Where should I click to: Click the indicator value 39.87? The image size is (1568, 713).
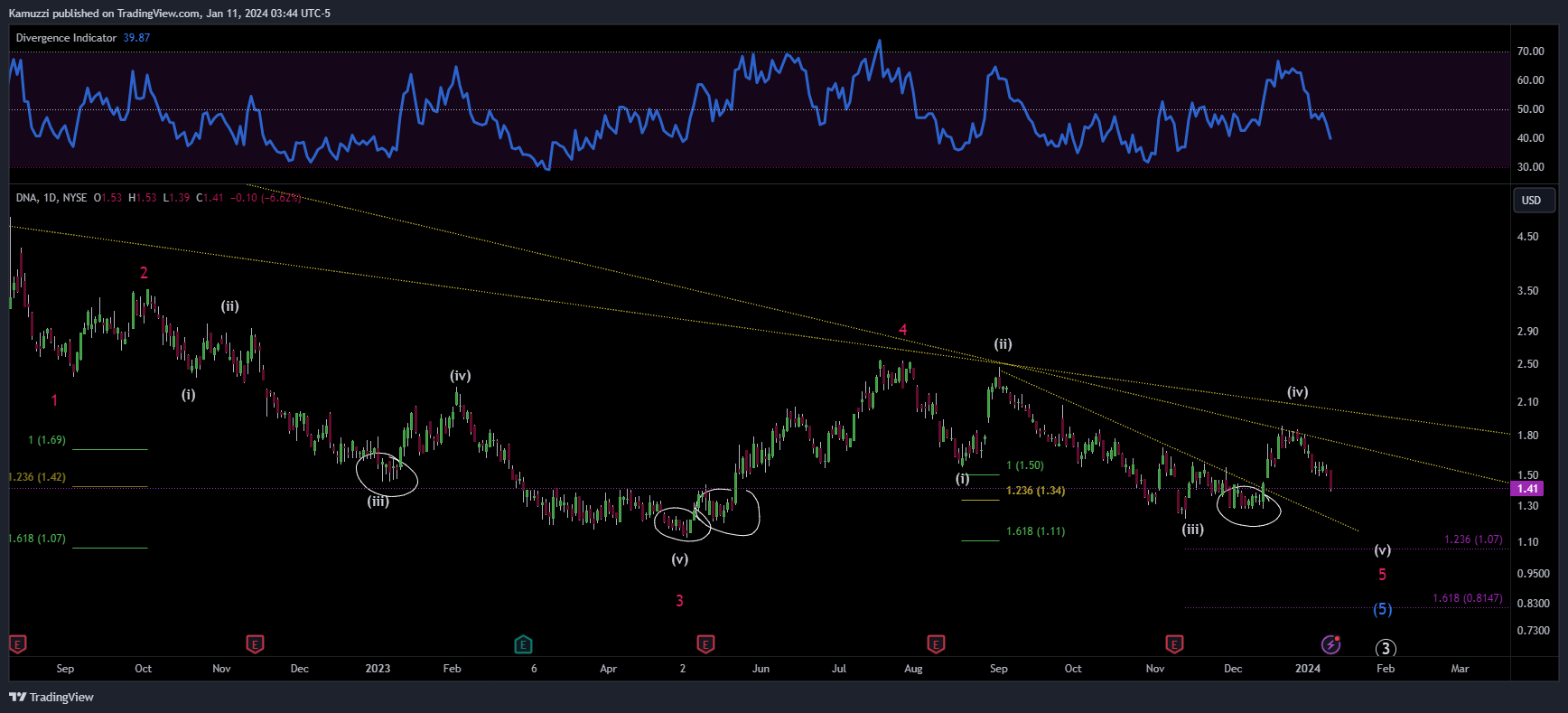pos(136,38)
